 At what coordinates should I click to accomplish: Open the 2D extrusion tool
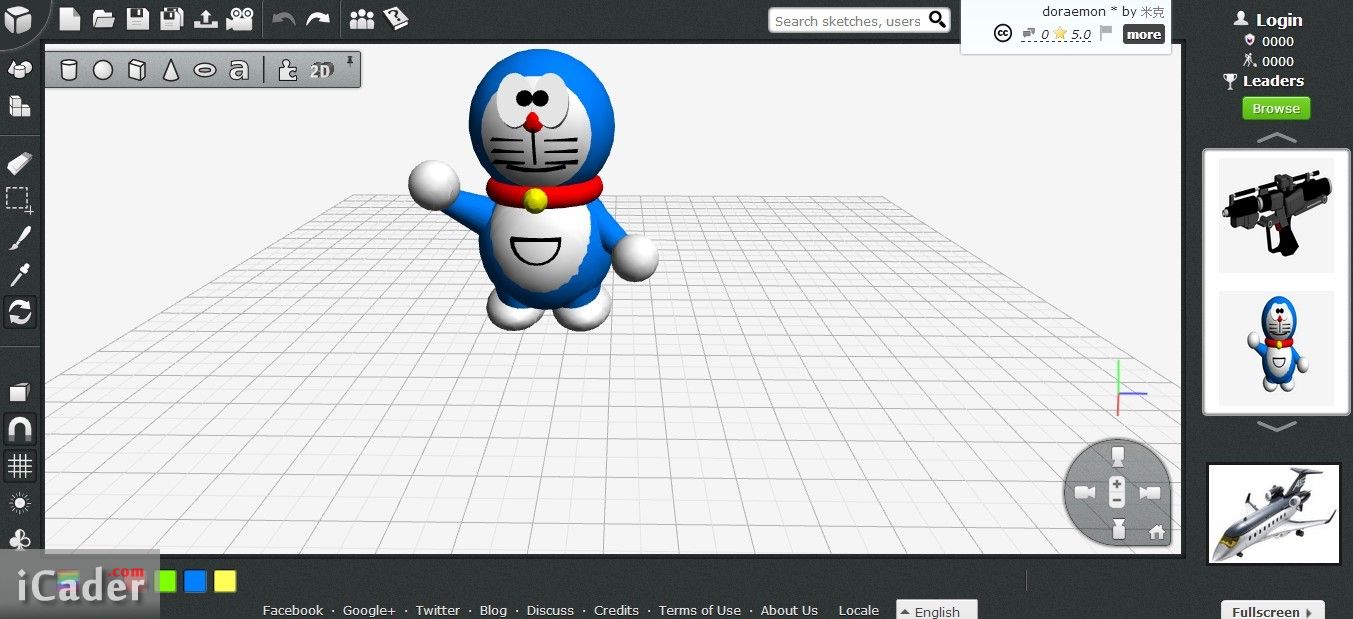[x=321, y=70]
